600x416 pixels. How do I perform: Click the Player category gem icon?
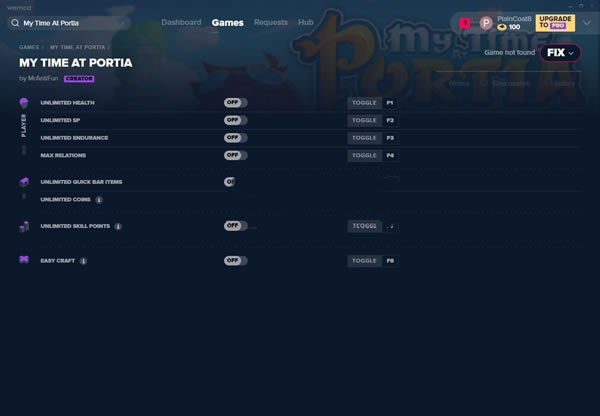coord(24,103)
